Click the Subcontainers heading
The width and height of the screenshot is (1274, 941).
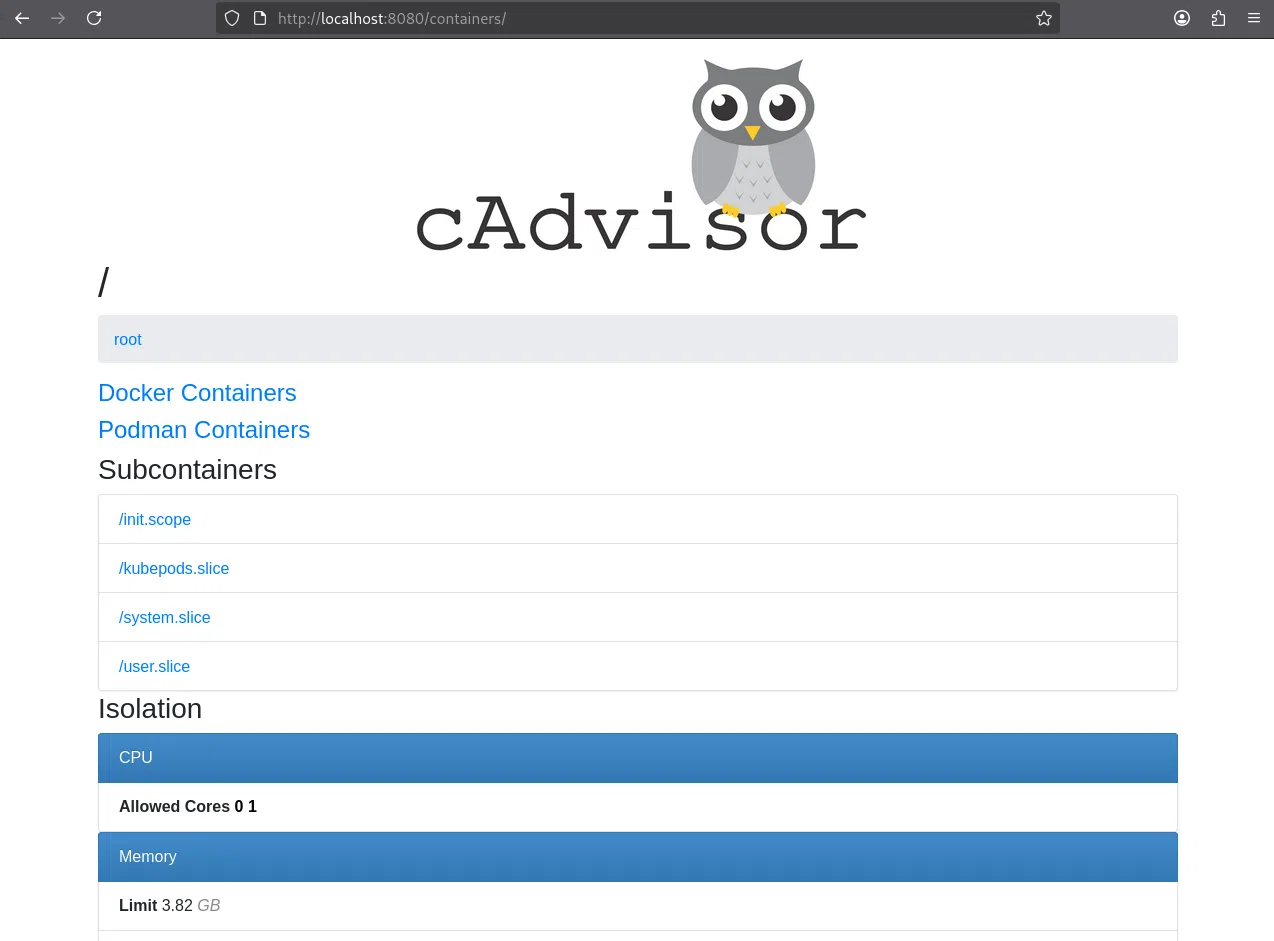(187, 469)
